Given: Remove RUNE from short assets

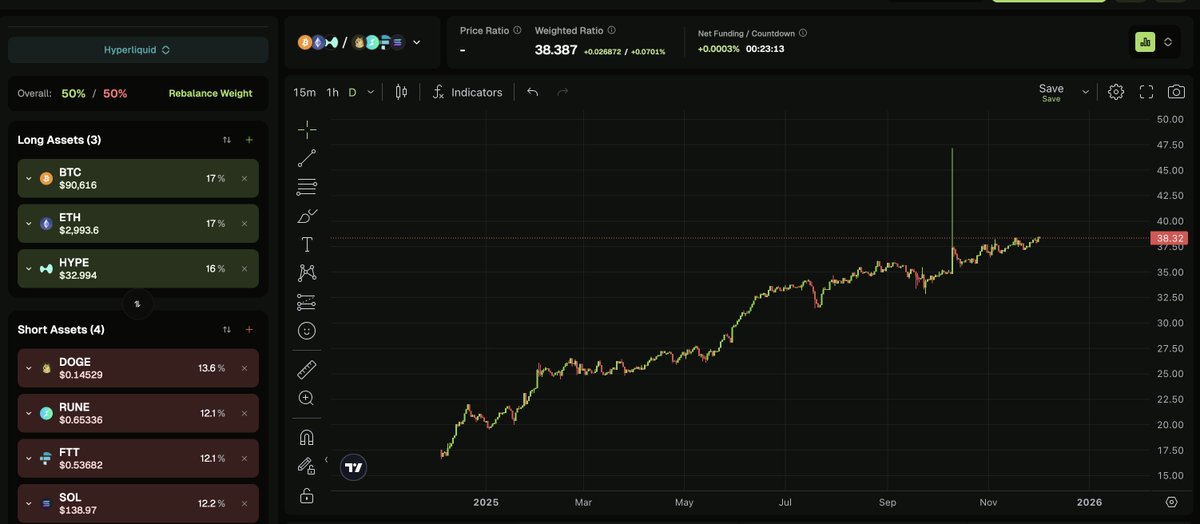Looking at the screenshot, I should click(244, 413).
